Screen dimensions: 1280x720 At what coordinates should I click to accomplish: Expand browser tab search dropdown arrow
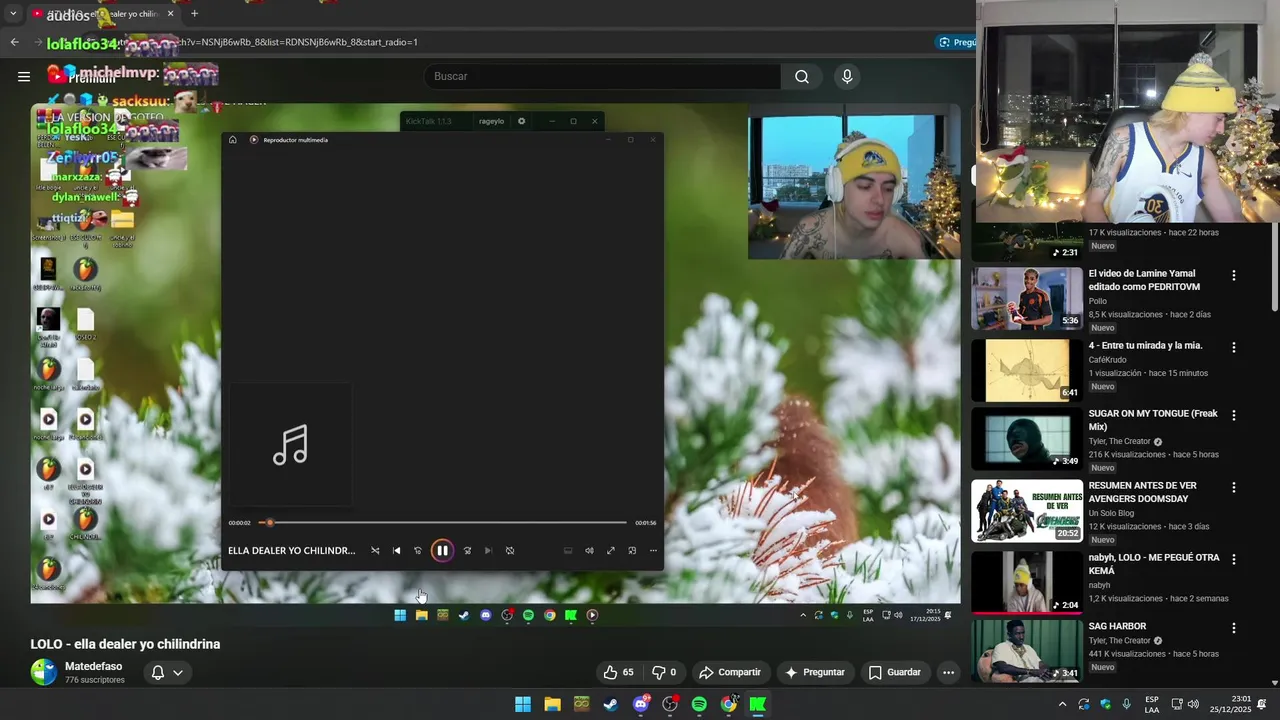click(x=13, y=14)
